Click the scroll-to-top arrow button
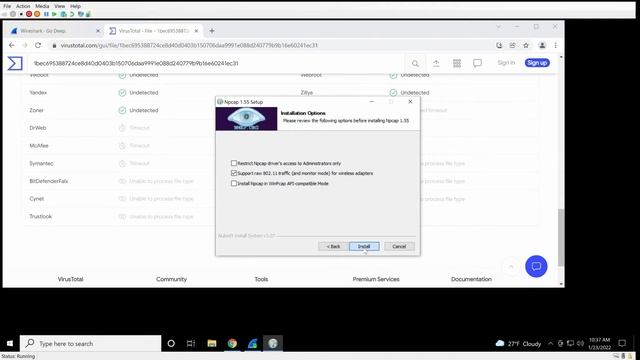This screenshot has height=360, width=640. pyautogui.click(x=511, y=267)
